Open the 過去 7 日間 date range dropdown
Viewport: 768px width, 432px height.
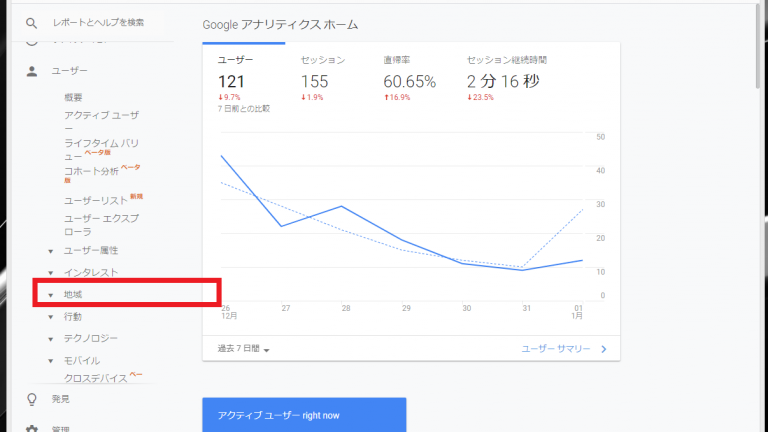tap(243, 349)
